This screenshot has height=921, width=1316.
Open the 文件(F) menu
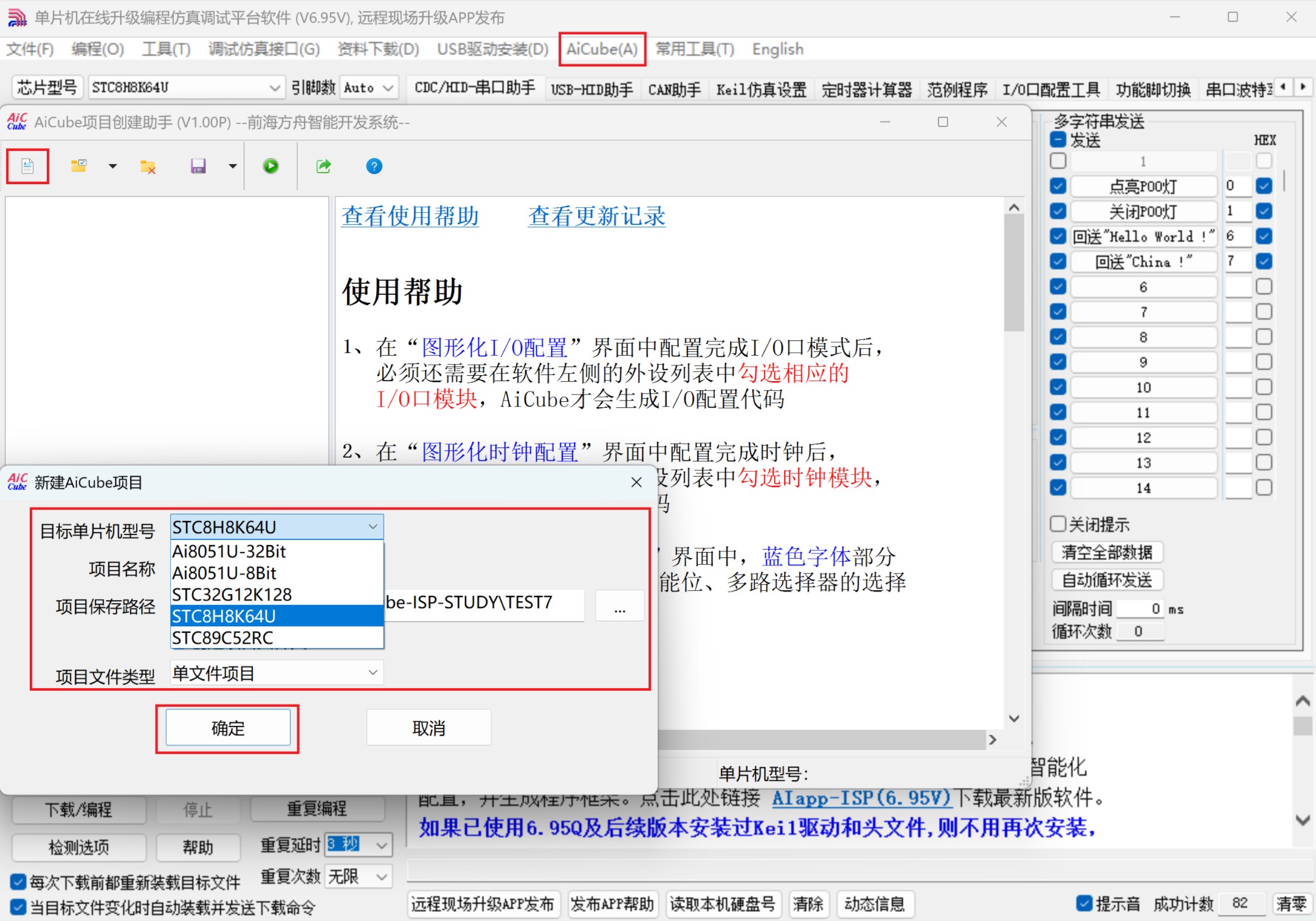coord(30,49)
